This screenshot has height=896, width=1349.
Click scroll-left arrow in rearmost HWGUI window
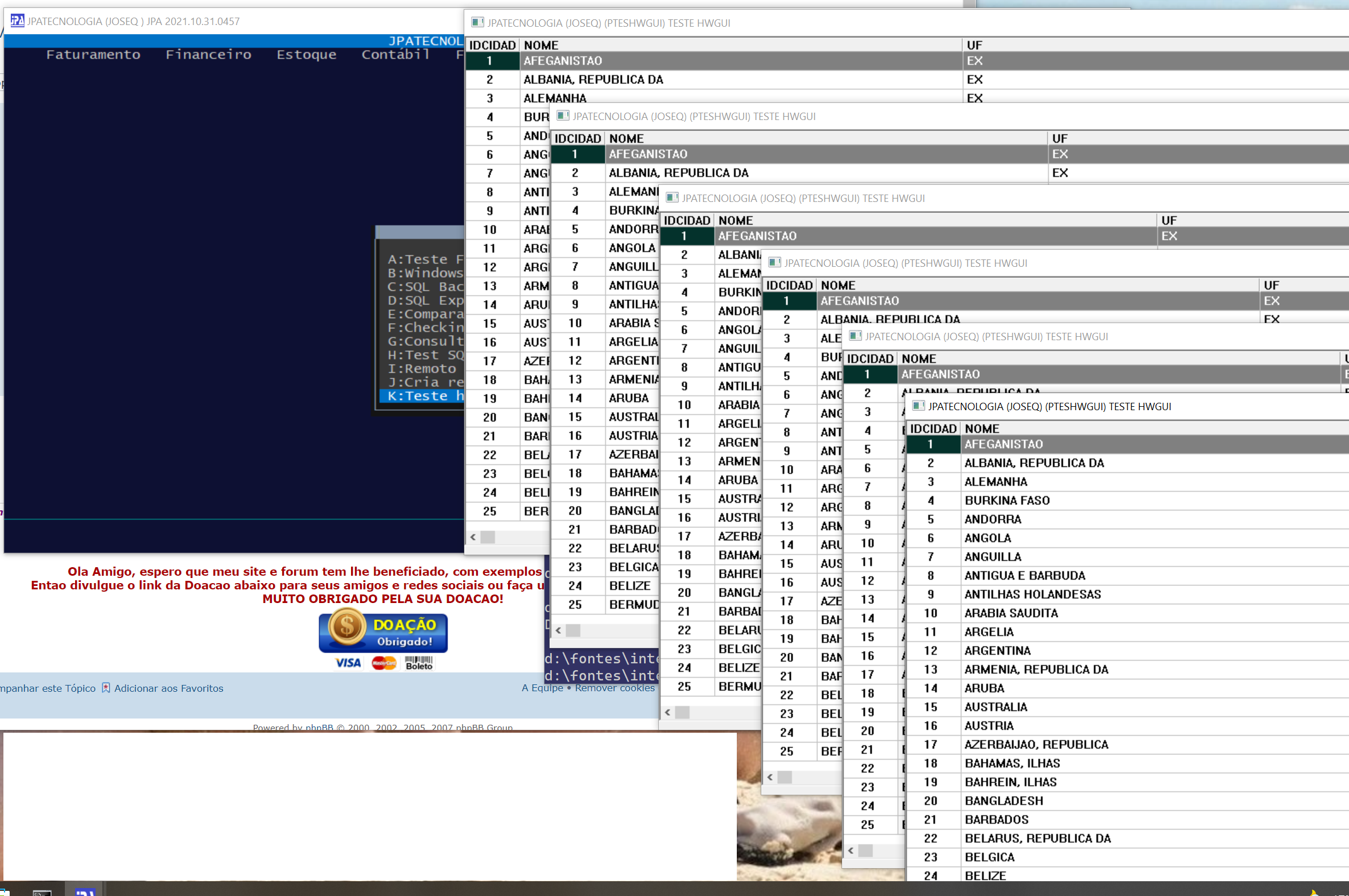coord(473,537)
